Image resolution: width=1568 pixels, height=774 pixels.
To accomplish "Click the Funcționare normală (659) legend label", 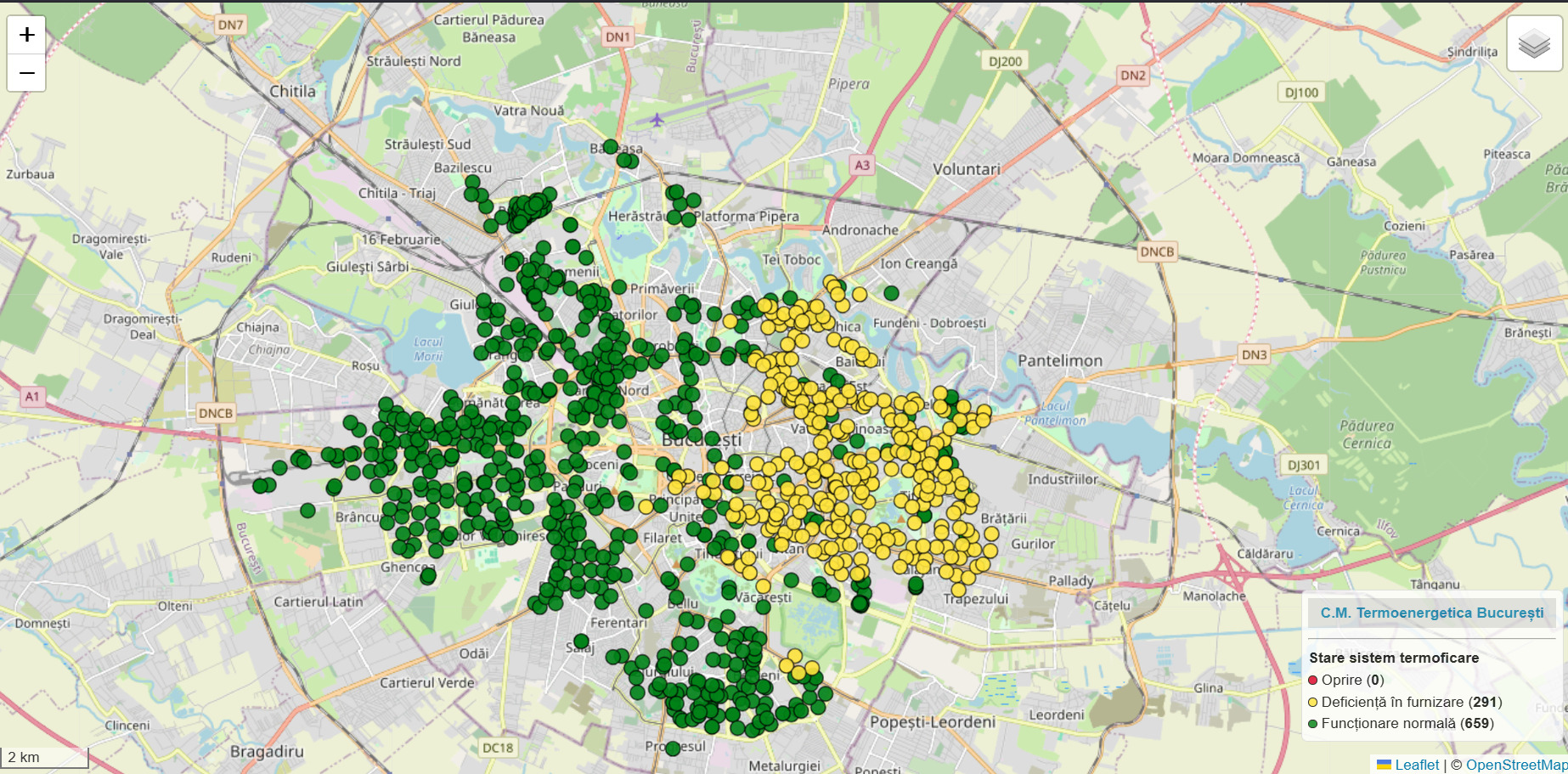I will click(1407, 724).
